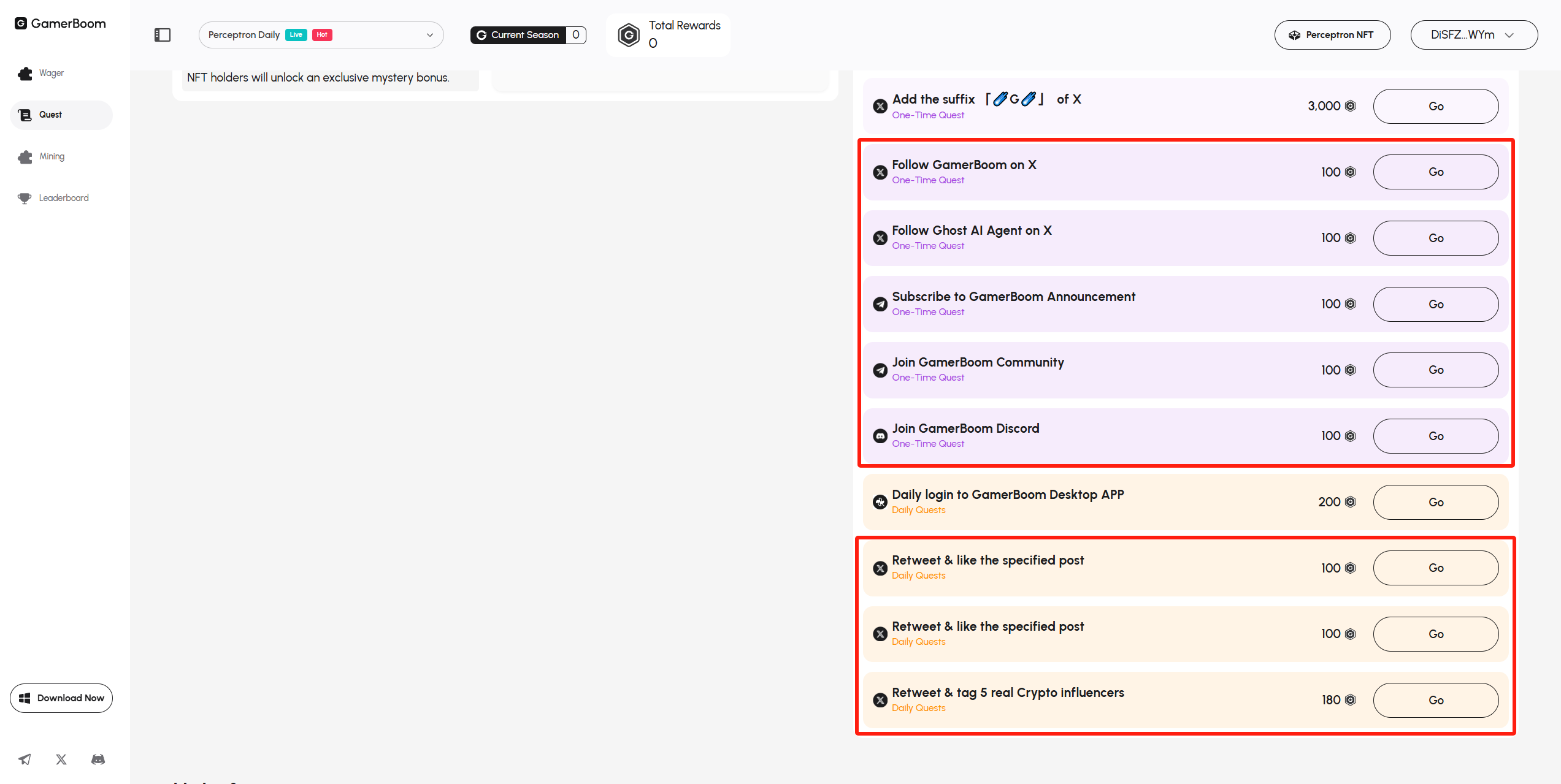1561x784 pixels.
Task: Click the Total Rewards coin icon
Action: [629, 35]
